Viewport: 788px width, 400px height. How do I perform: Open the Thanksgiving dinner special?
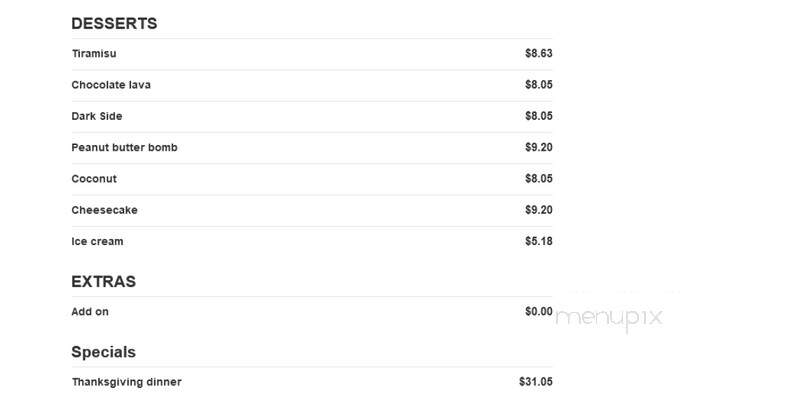(x=312, y=382)
